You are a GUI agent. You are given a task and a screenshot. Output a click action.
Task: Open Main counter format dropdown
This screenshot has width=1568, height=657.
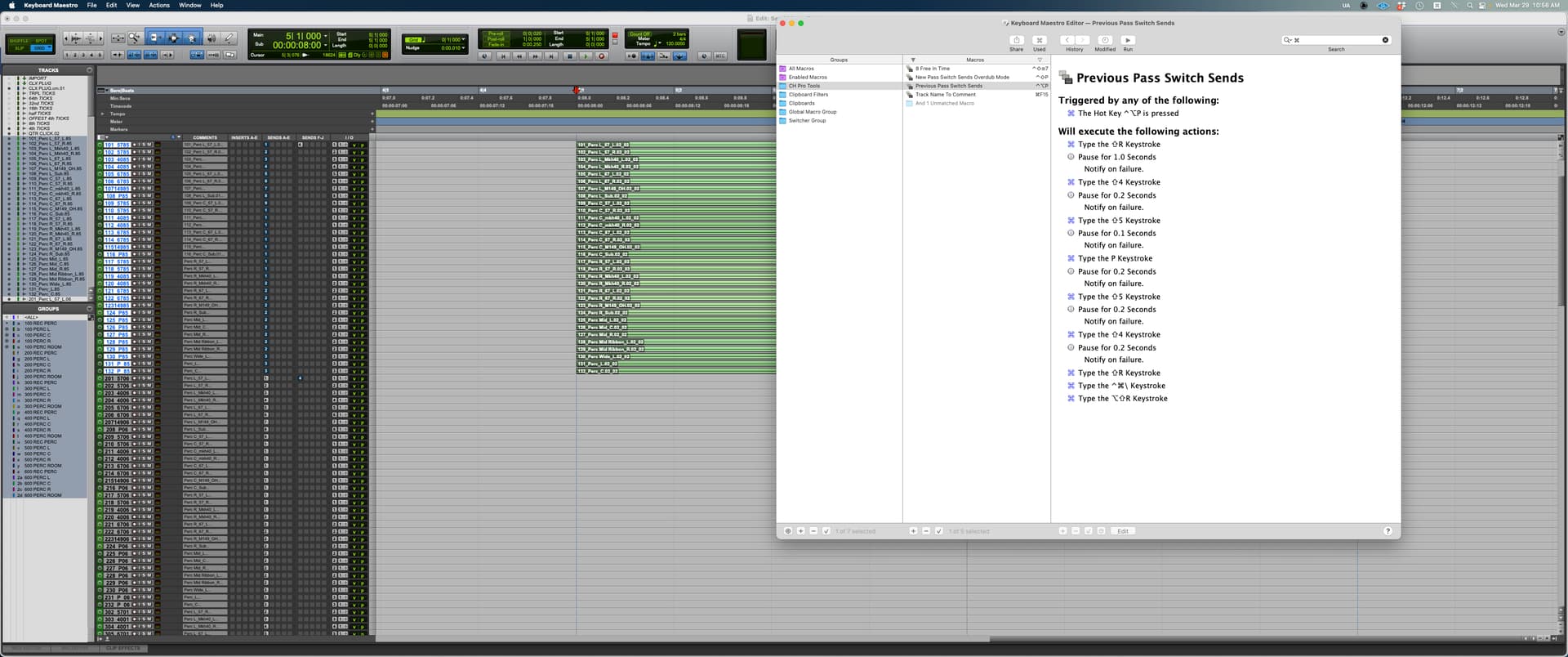[x=326, y=36]
